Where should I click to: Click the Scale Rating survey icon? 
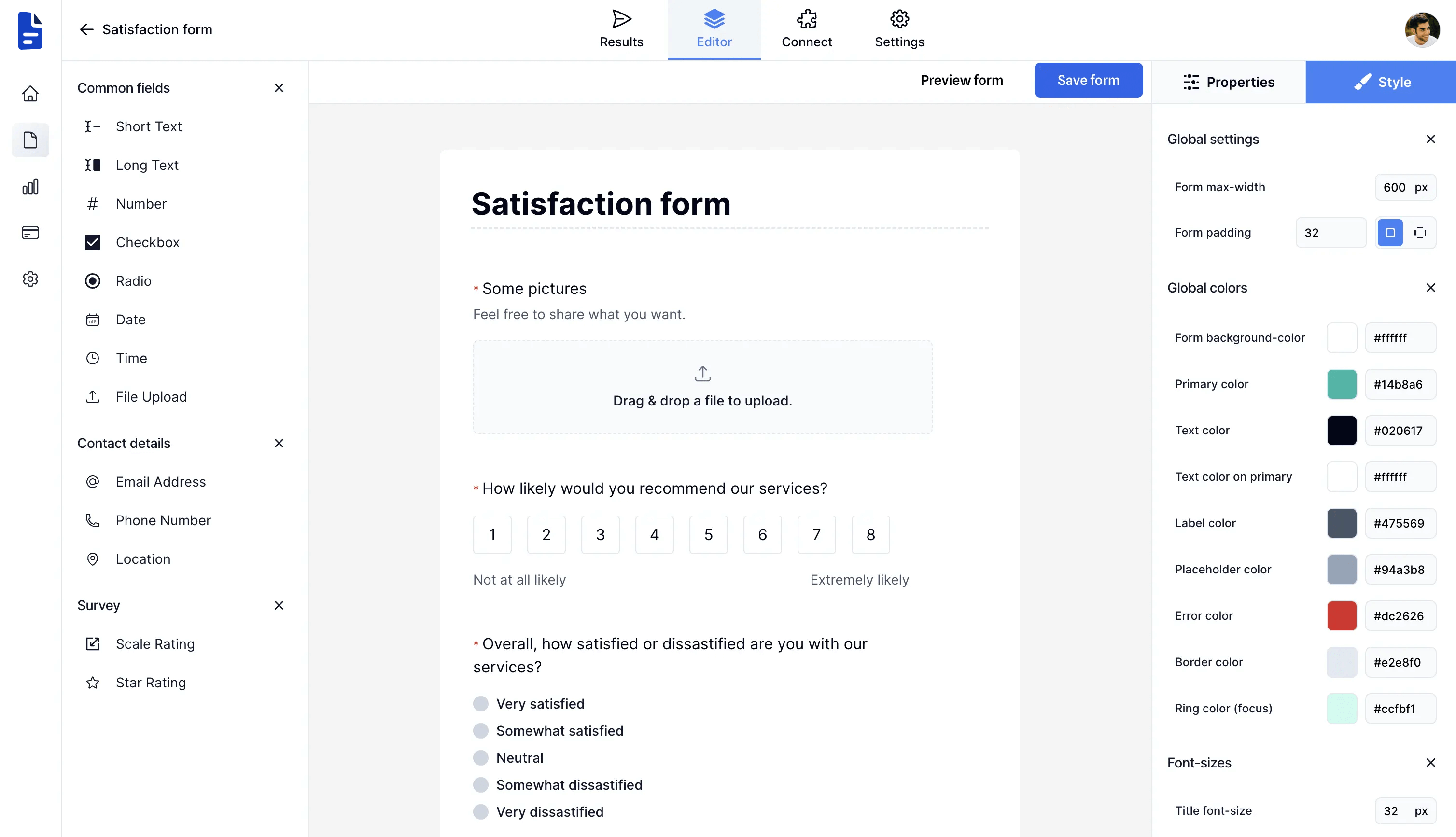tap(93, 644)
